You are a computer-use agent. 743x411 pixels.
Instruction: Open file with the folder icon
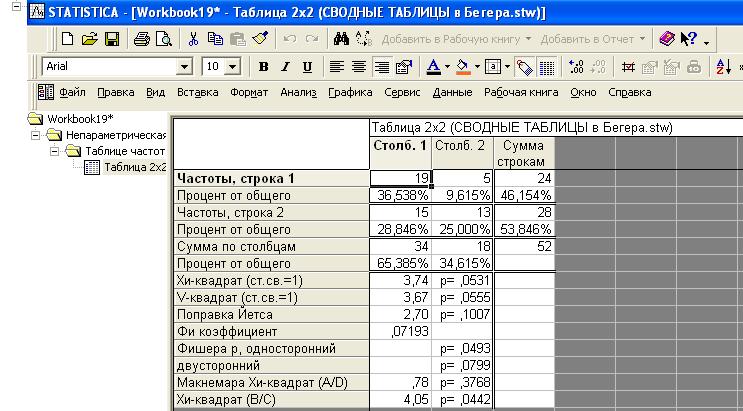click(90, 39)
